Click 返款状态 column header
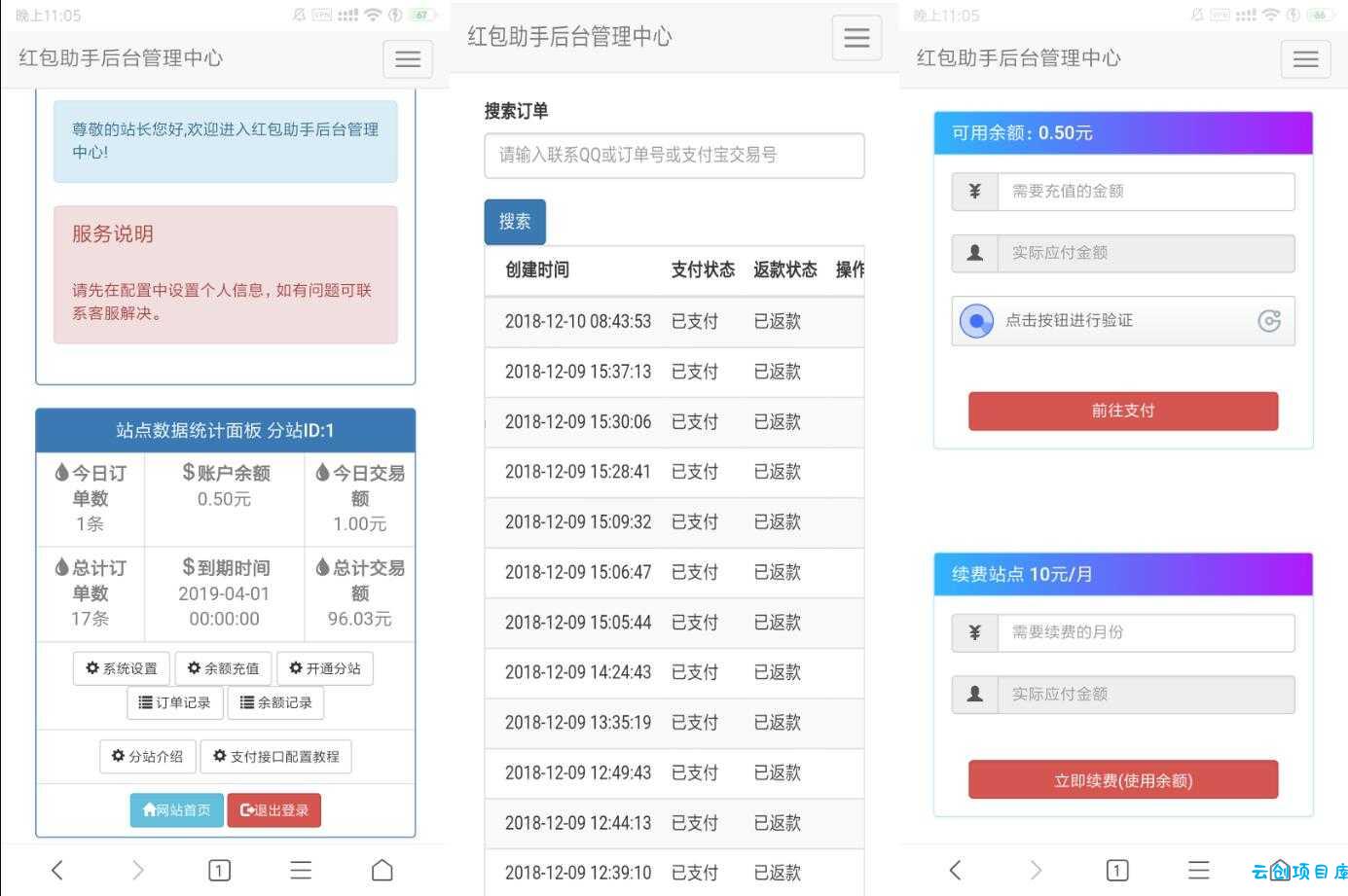Viewport: 1348px width, 896px height. point(785,270)
